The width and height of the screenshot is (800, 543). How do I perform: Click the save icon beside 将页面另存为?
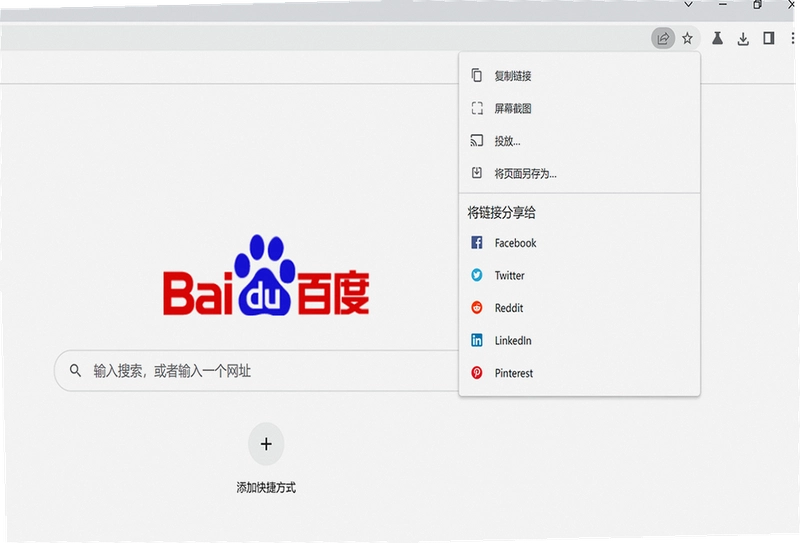477,173
